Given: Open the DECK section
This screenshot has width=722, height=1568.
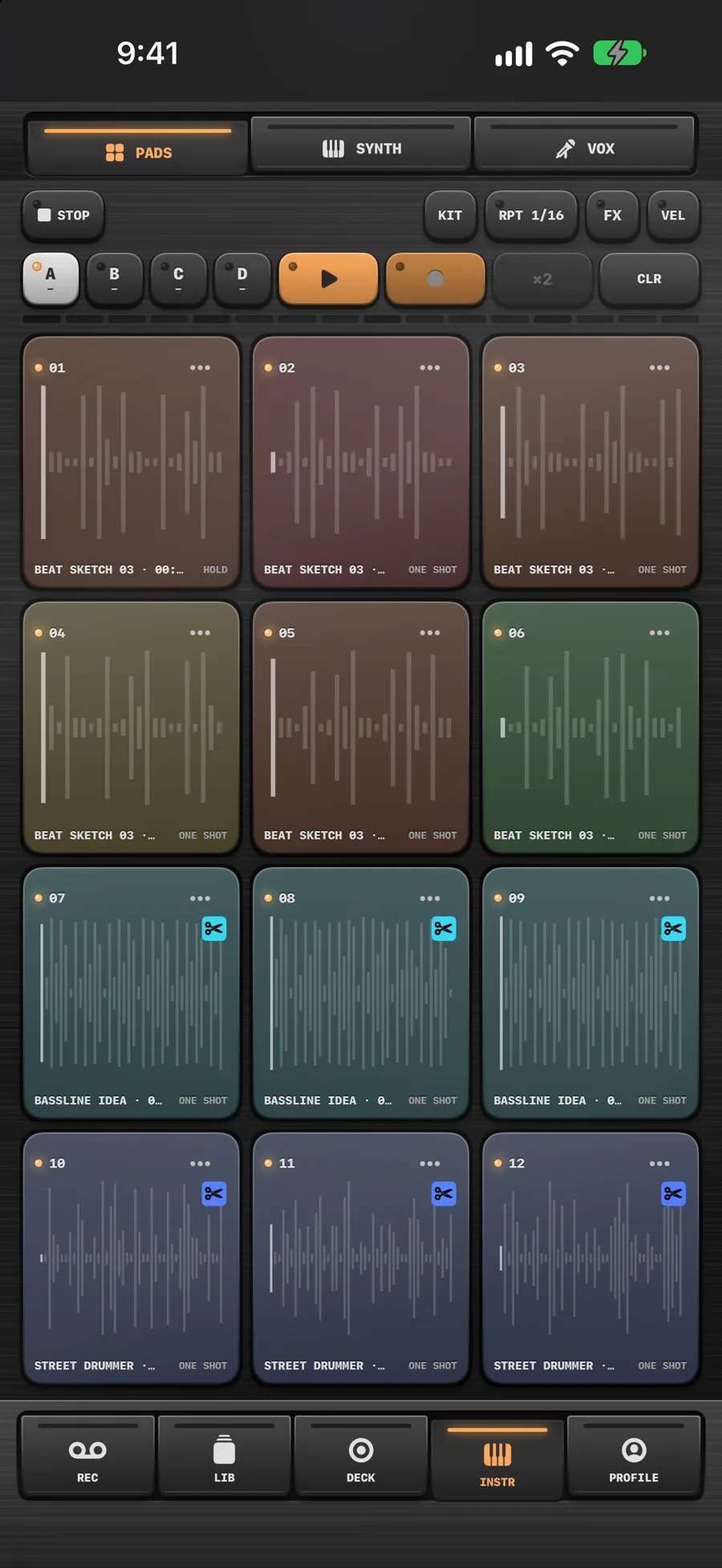Looking at the screenshot, I should (361, 1457).
